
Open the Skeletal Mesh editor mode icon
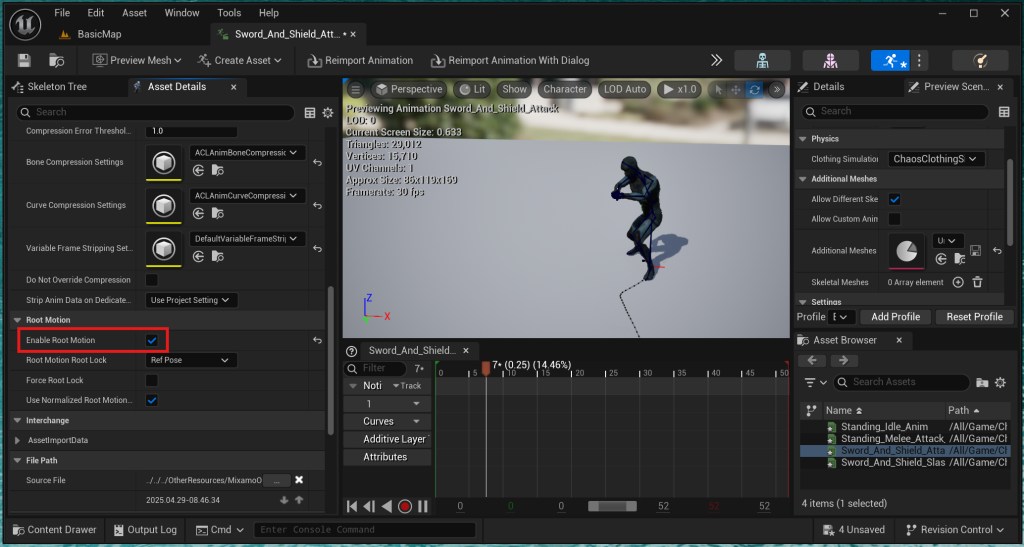(830, 61)
